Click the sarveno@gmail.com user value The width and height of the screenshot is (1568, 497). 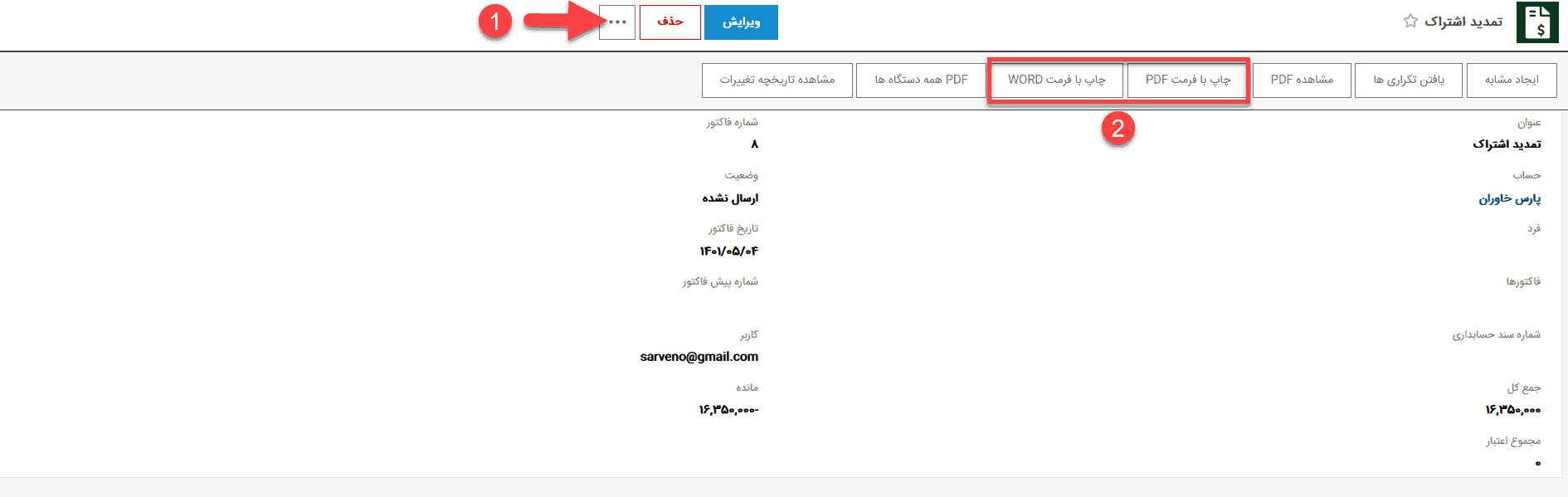[x=699, y=357]
